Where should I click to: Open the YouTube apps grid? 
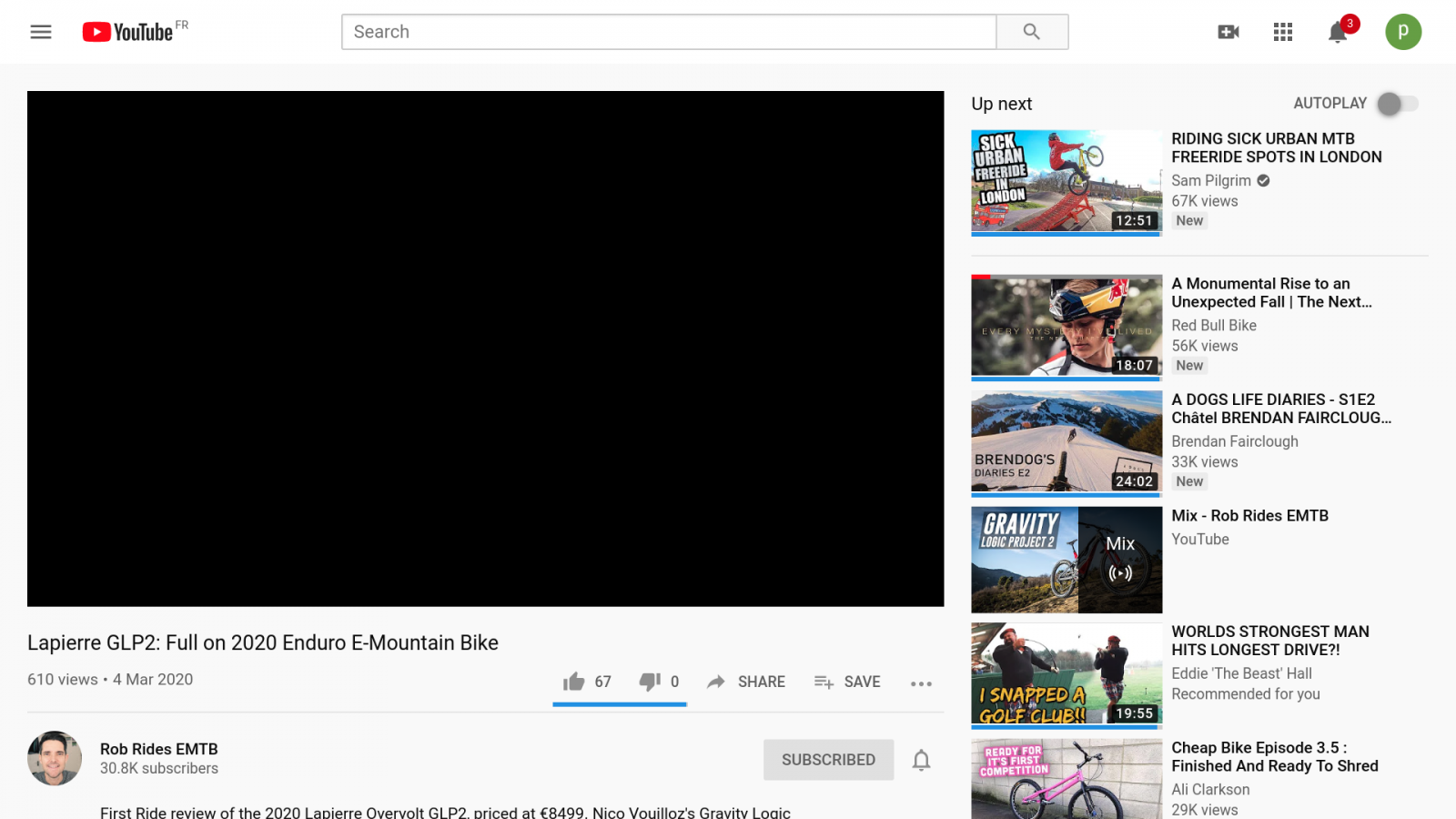click(x=1283, y=32)
